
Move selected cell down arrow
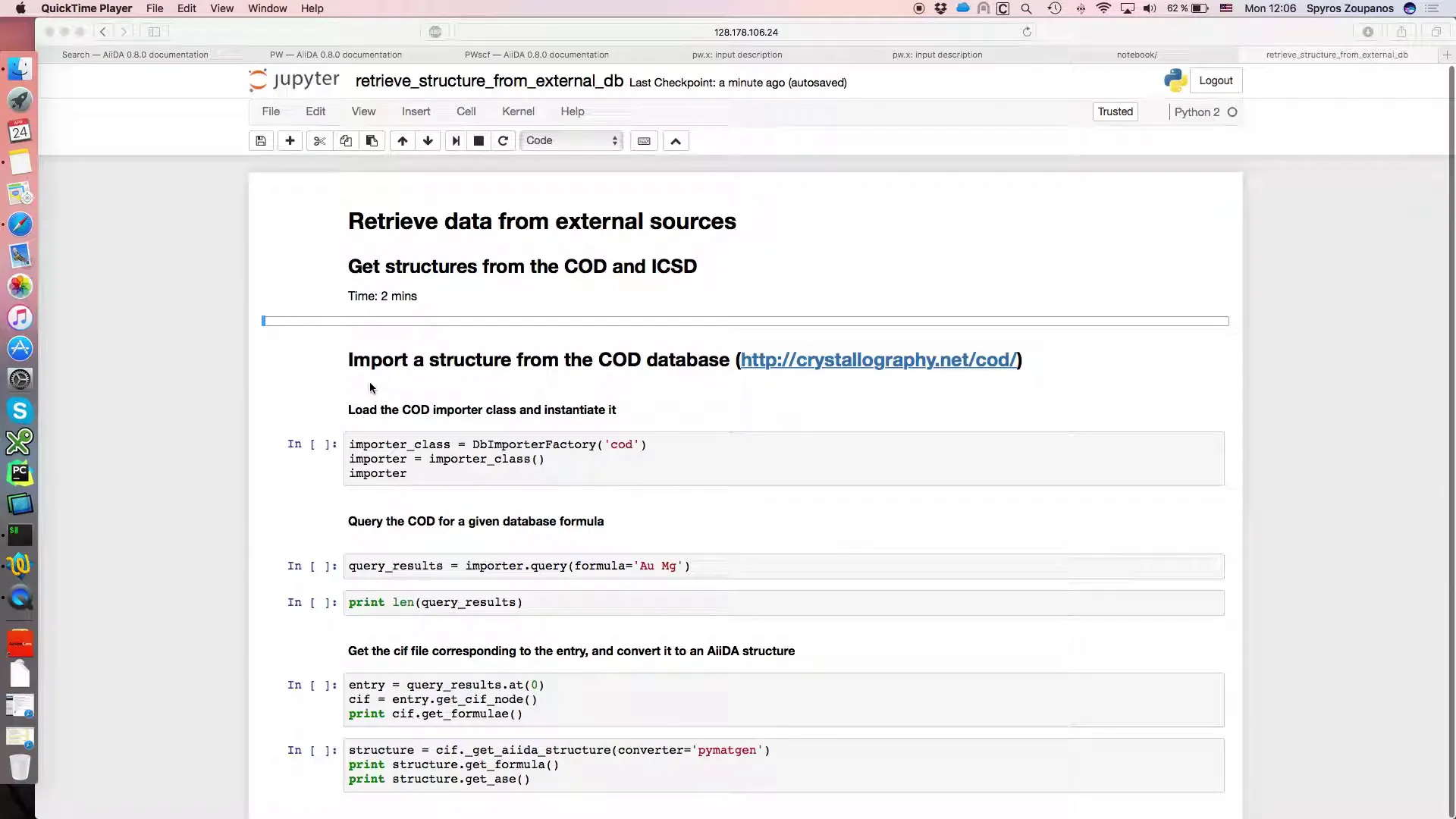pos(428,141)
